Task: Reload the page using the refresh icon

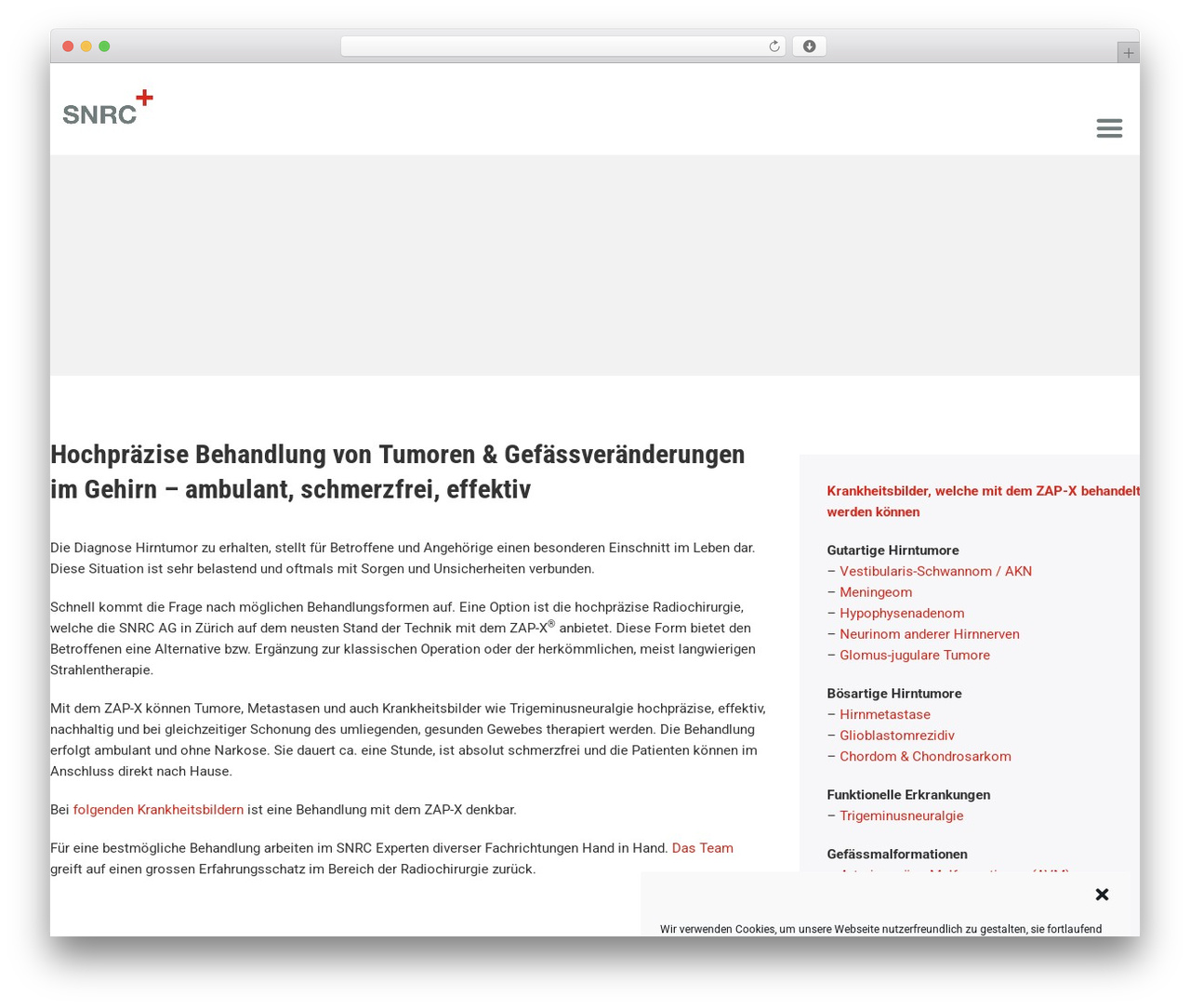Action: click(x=774, y=46)
